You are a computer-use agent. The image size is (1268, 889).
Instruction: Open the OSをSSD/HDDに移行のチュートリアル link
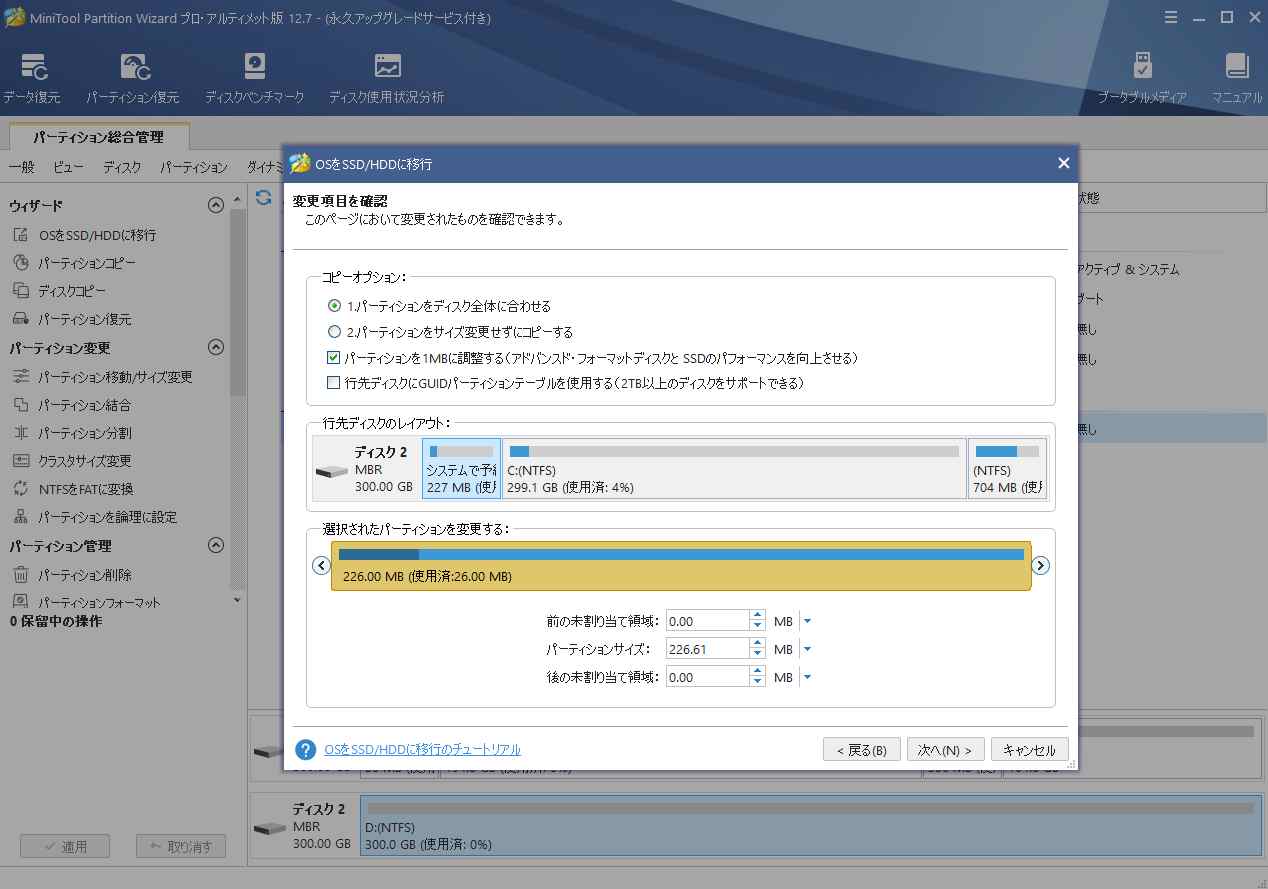click(424, 749)
